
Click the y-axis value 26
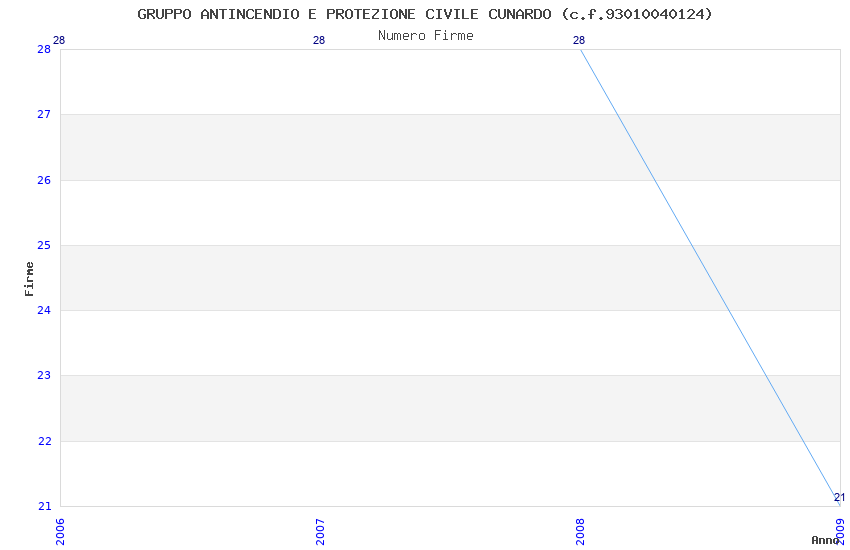[44, 180]
